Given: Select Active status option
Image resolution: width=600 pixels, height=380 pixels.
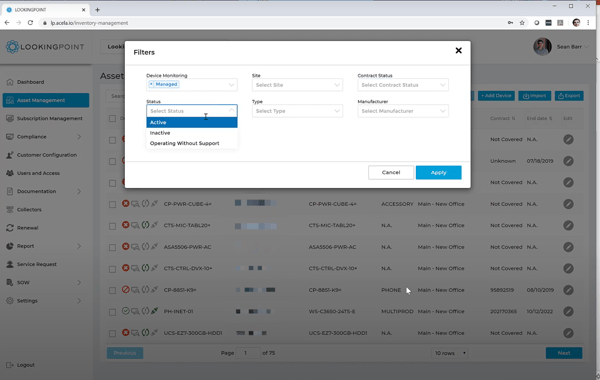Looking at the screenshot, I should pyautogui.click(x=192, y=122).
